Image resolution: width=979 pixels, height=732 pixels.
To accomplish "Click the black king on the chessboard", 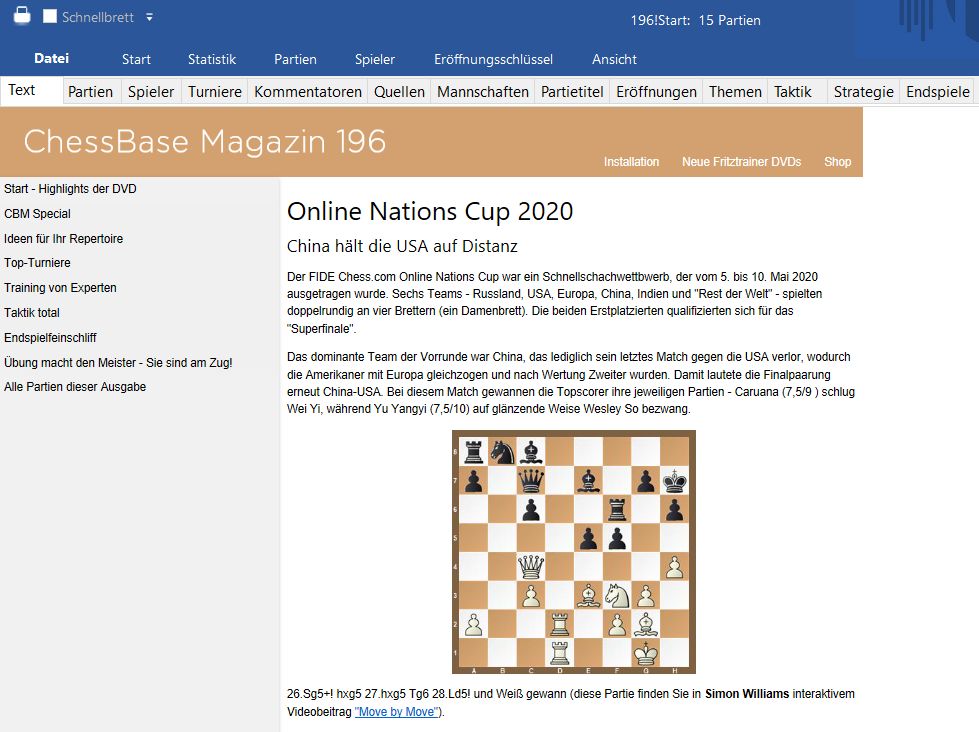I will click(x=675, y=481).
